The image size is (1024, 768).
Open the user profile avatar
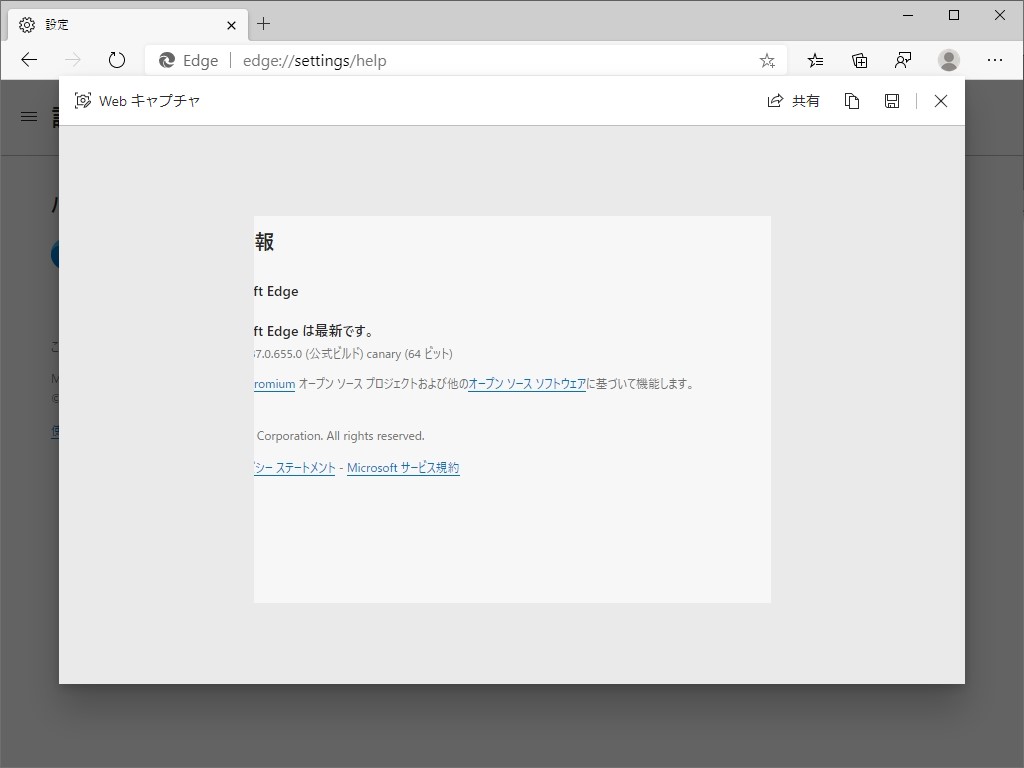948,60
